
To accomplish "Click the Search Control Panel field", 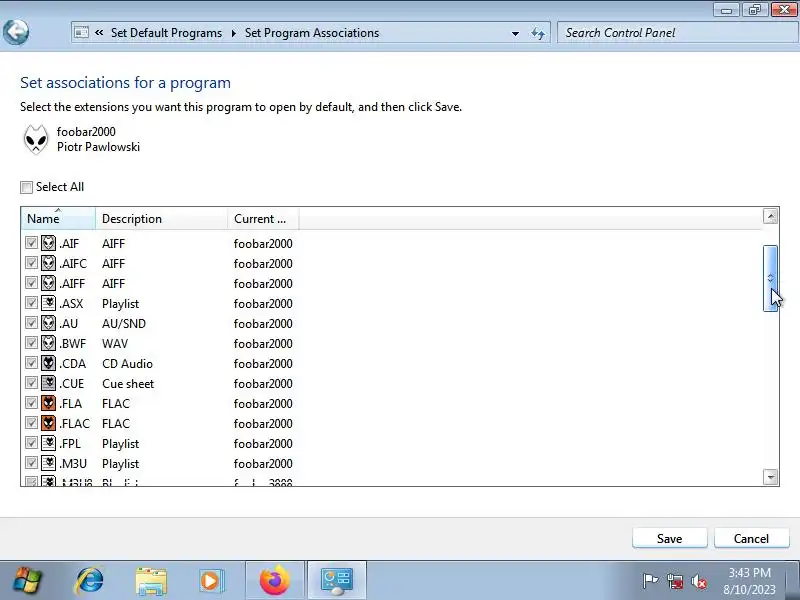I will pyautogui.click(x=678, y=33).
